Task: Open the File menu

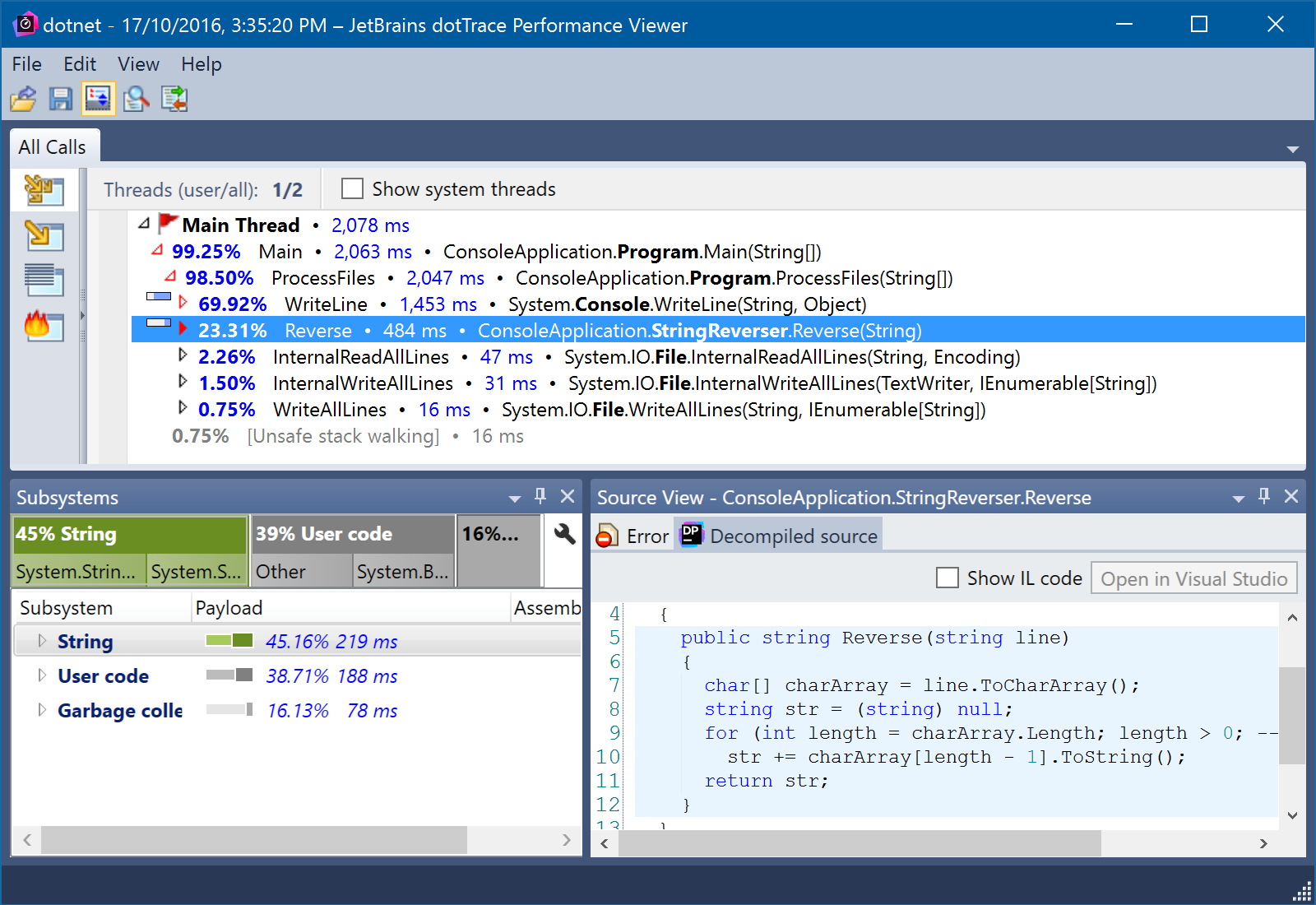Action: pyautogui.click(x=26, y=64)
